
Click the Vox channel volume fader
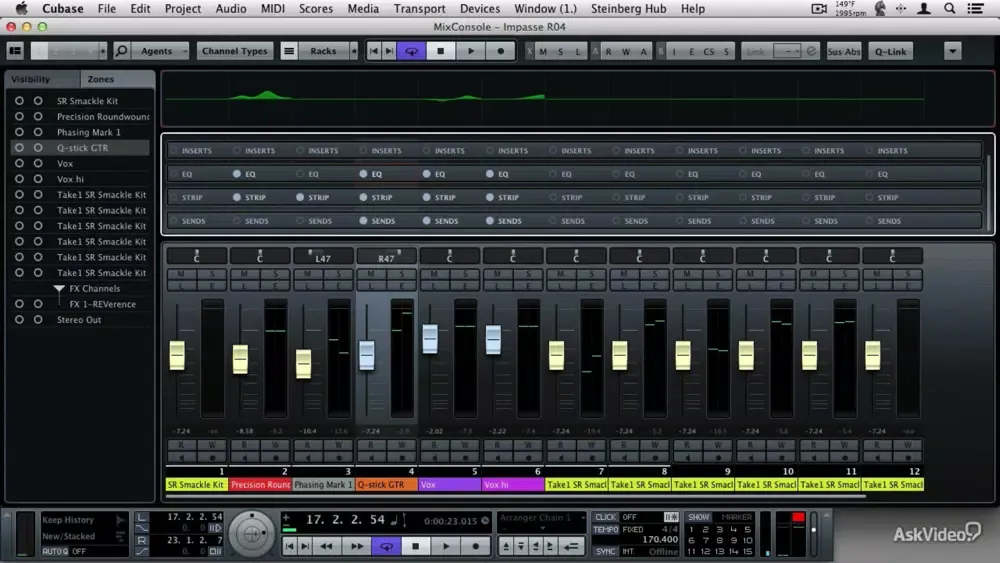pos(430,339)
